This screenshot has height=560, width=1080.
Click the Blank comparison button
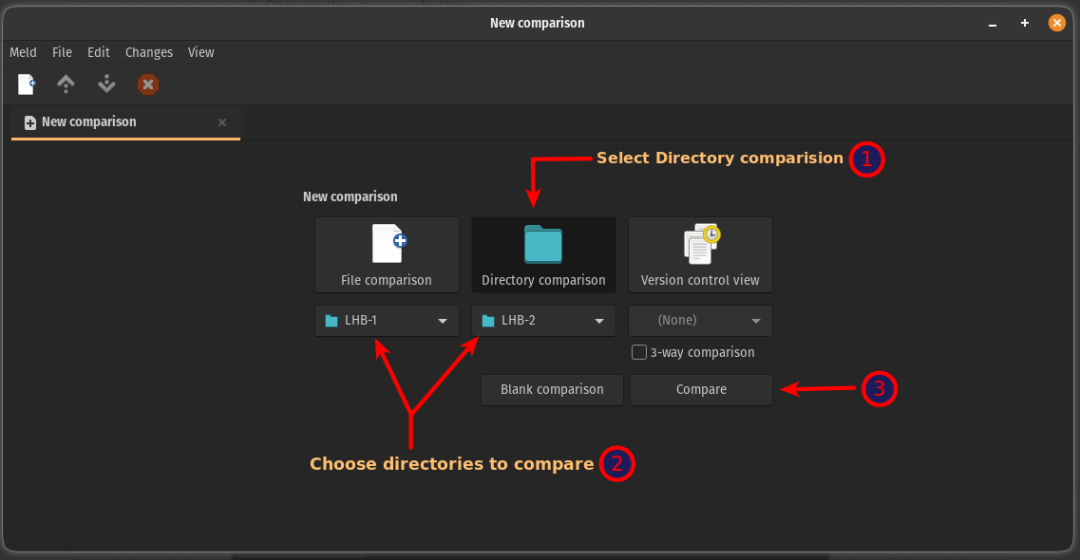[x=552, y=390]
